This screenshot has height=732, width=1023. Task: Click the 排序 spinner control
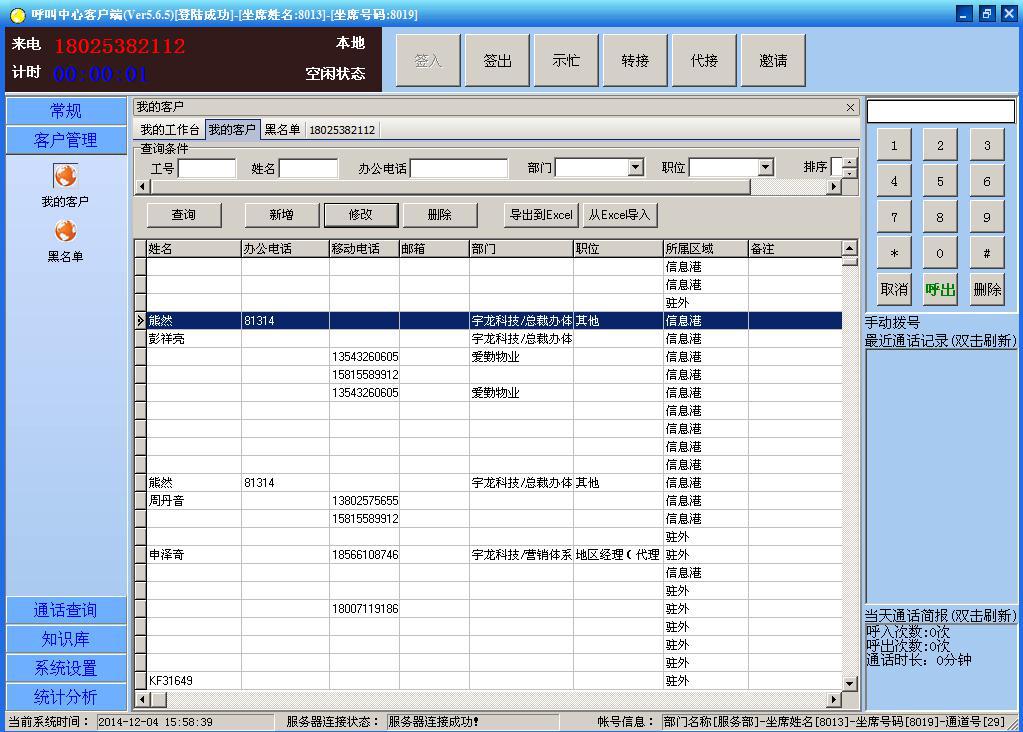(849, 168)
